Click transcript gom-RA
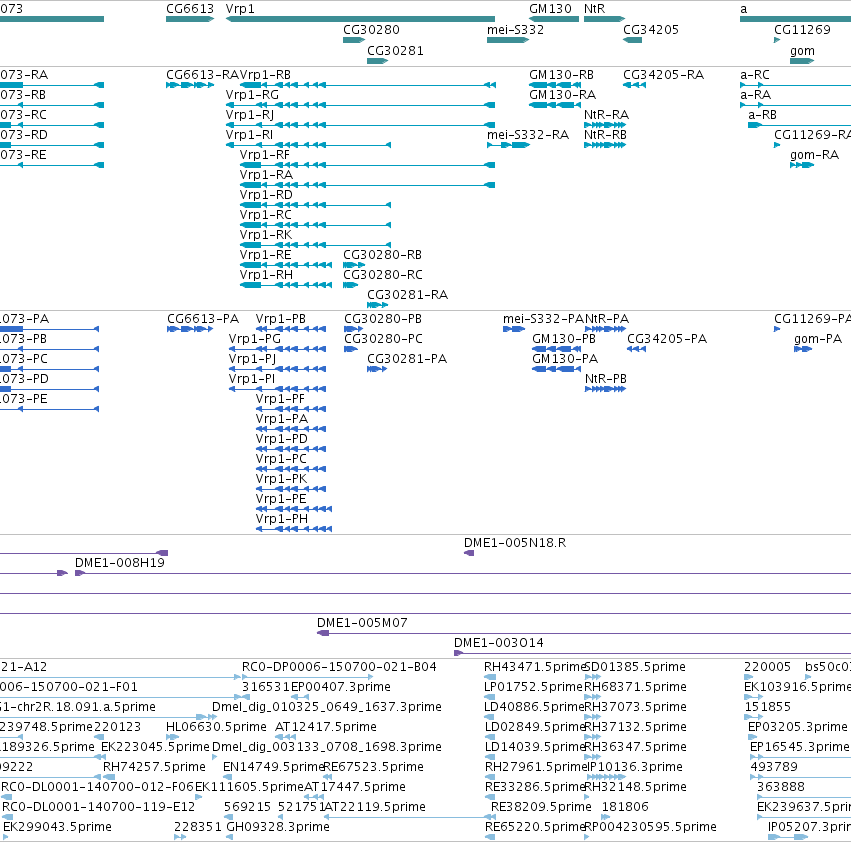Viewport: 851px width, 842px height. pyautogui.click(x=802, y=165)
